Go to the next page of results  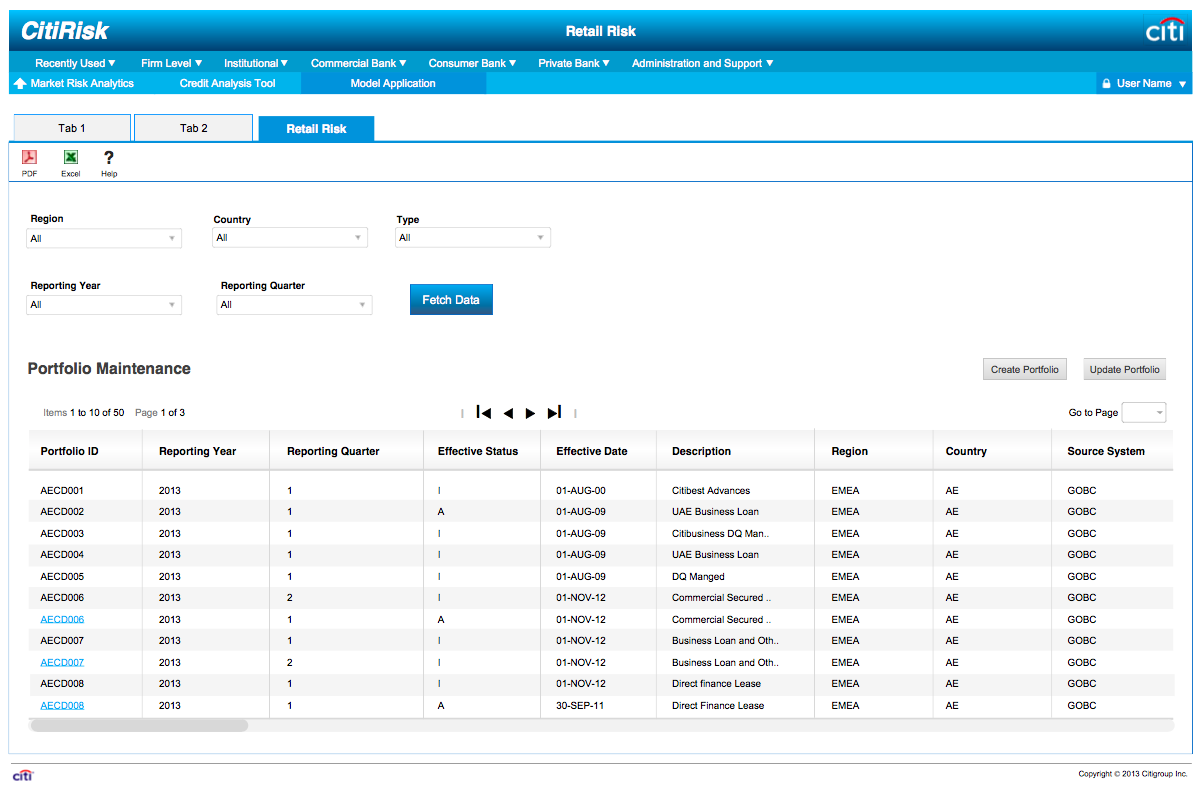click(x=531, y=413)
